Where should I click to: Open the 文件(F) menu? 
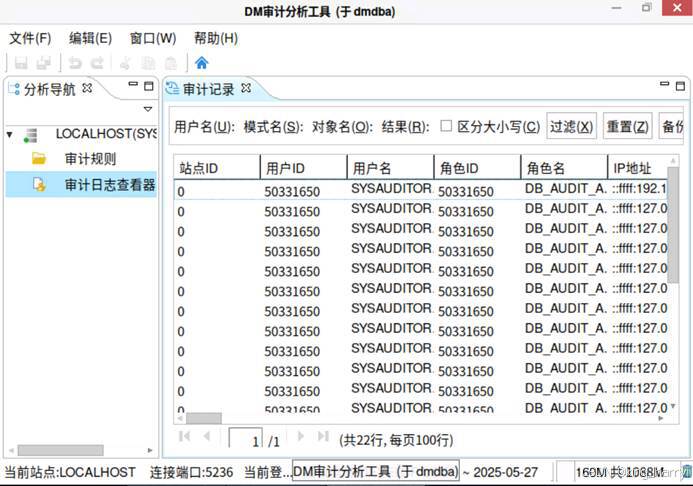pos(30,38)
